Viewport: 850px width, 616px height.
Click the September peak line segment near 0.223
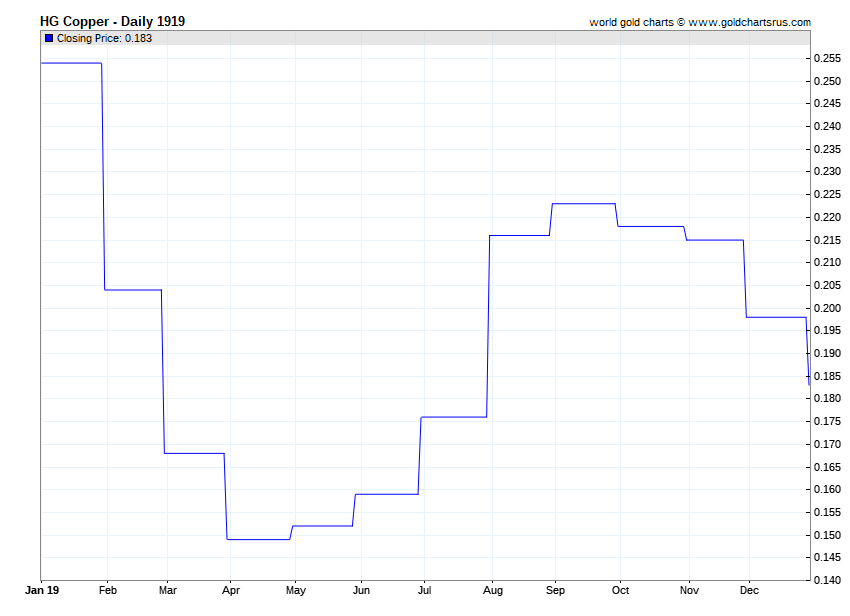(583, 203)
